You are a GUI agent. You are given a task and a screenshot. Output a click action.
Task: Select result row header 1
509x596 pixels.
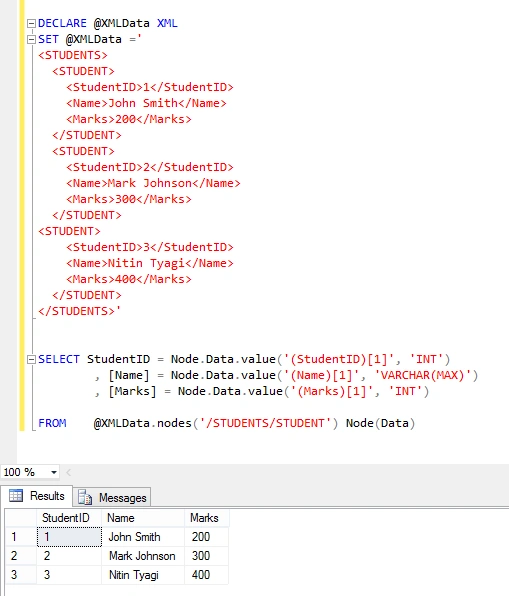pyautogui.click(x=21, y=537)
